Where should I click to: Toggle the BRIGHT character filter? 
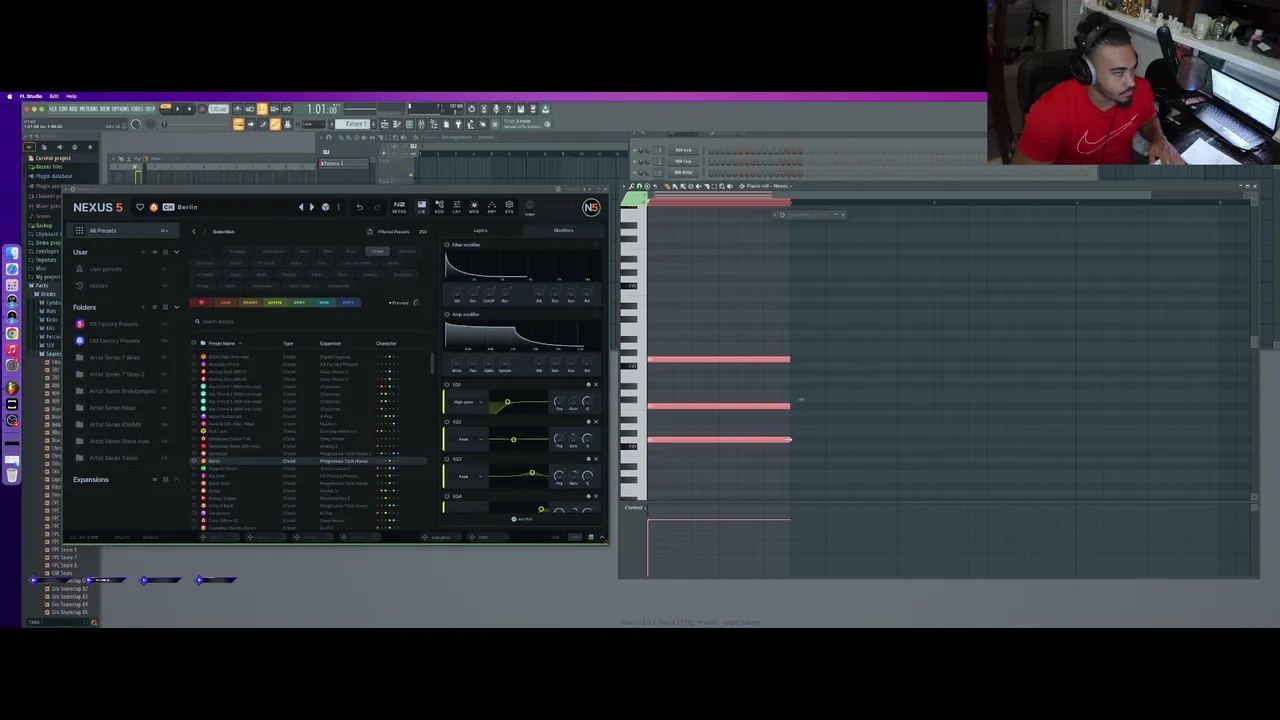[250, 302]
